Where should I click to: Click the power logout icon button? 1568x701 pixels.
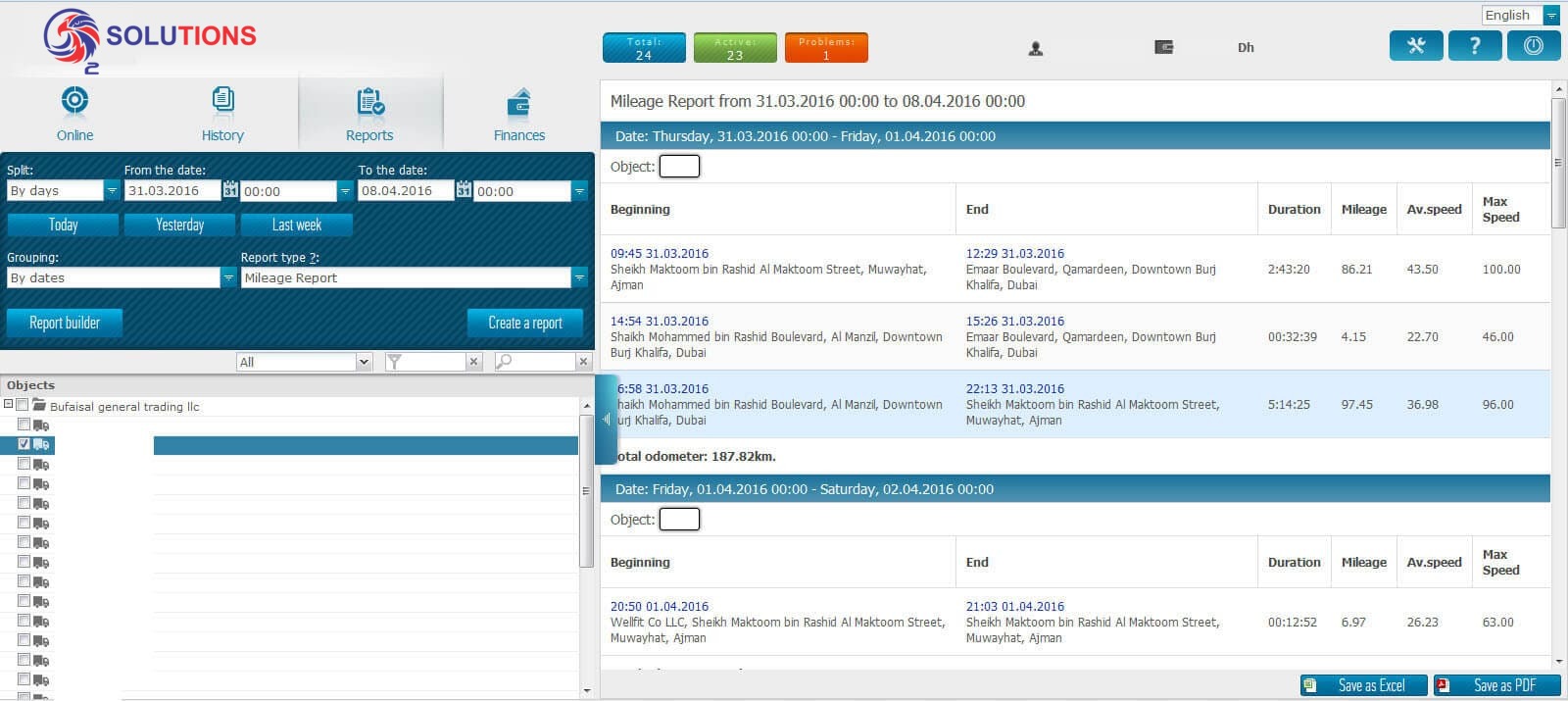[x=1534, y=46]
